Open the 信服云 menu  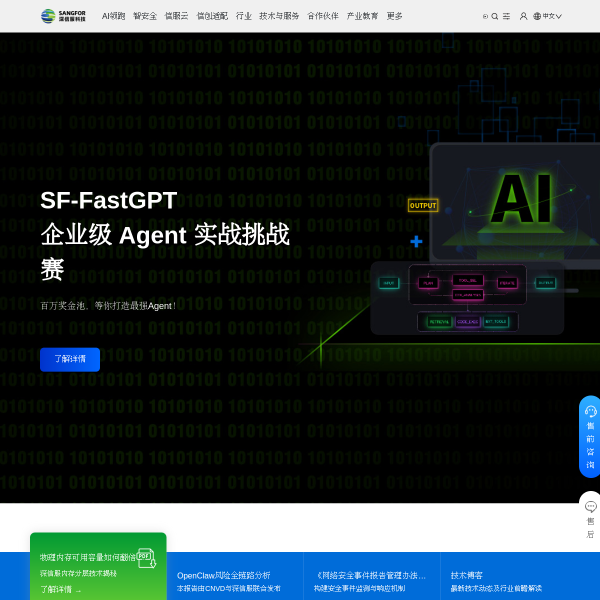(x=176, y=16)
